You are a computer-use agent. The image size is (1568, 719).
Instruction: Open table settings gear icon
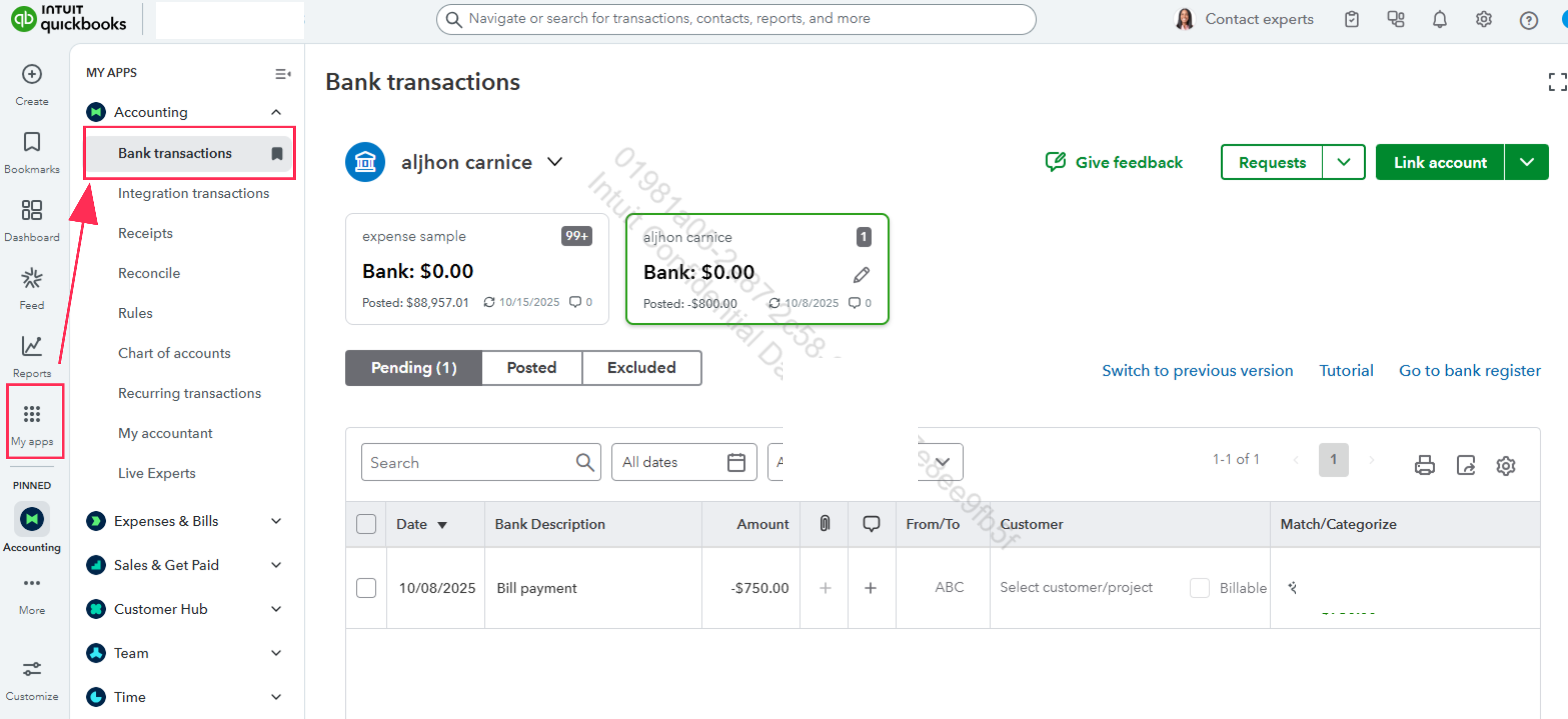point(1506,465)
